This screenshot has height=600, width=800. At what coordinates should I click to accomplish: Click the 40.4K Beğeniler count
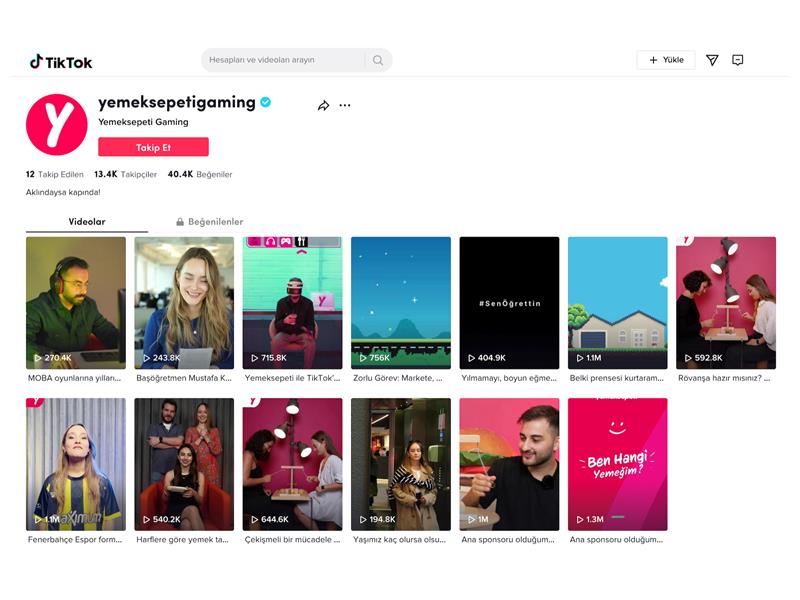200,174
